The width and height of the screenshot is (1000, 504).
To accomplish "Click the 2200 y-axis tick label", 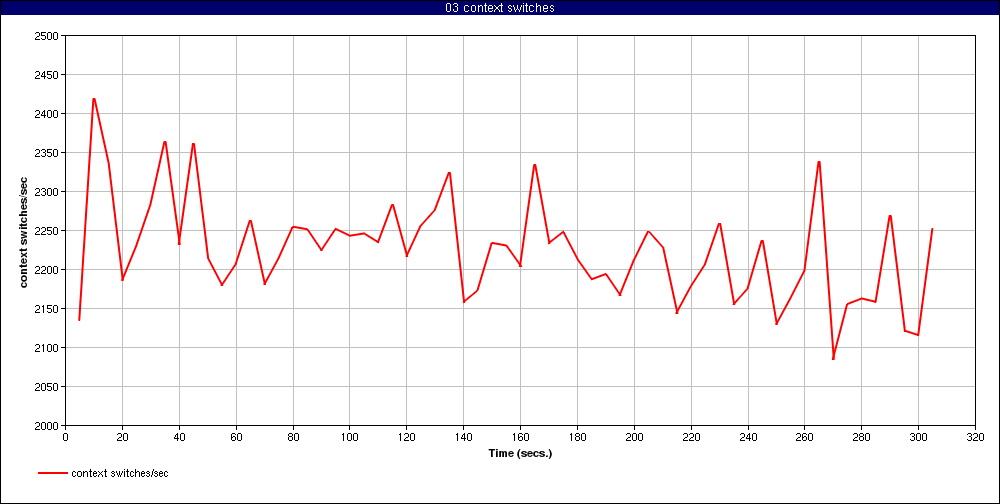I will coord(48,269).
